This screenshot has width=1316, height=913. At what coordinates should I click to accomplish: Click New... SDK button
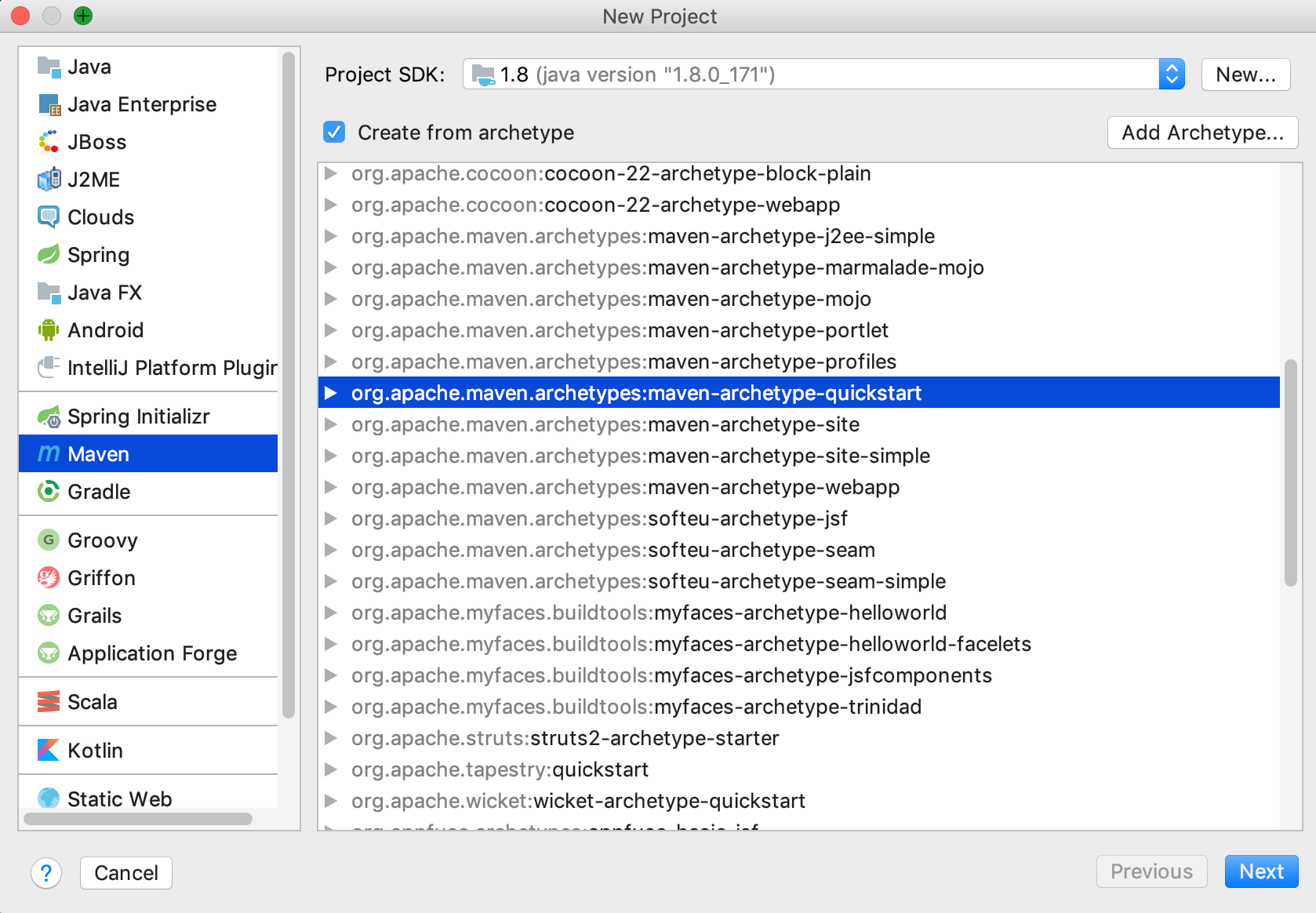1245,75
